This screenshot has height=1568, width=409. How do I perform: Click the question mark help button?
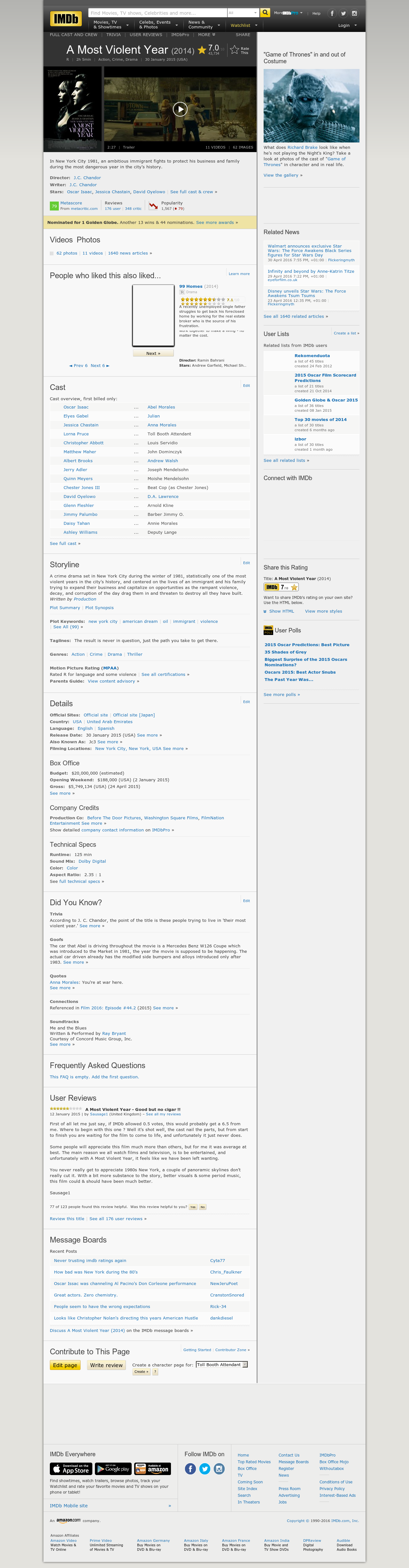[x=155, y=1371]
